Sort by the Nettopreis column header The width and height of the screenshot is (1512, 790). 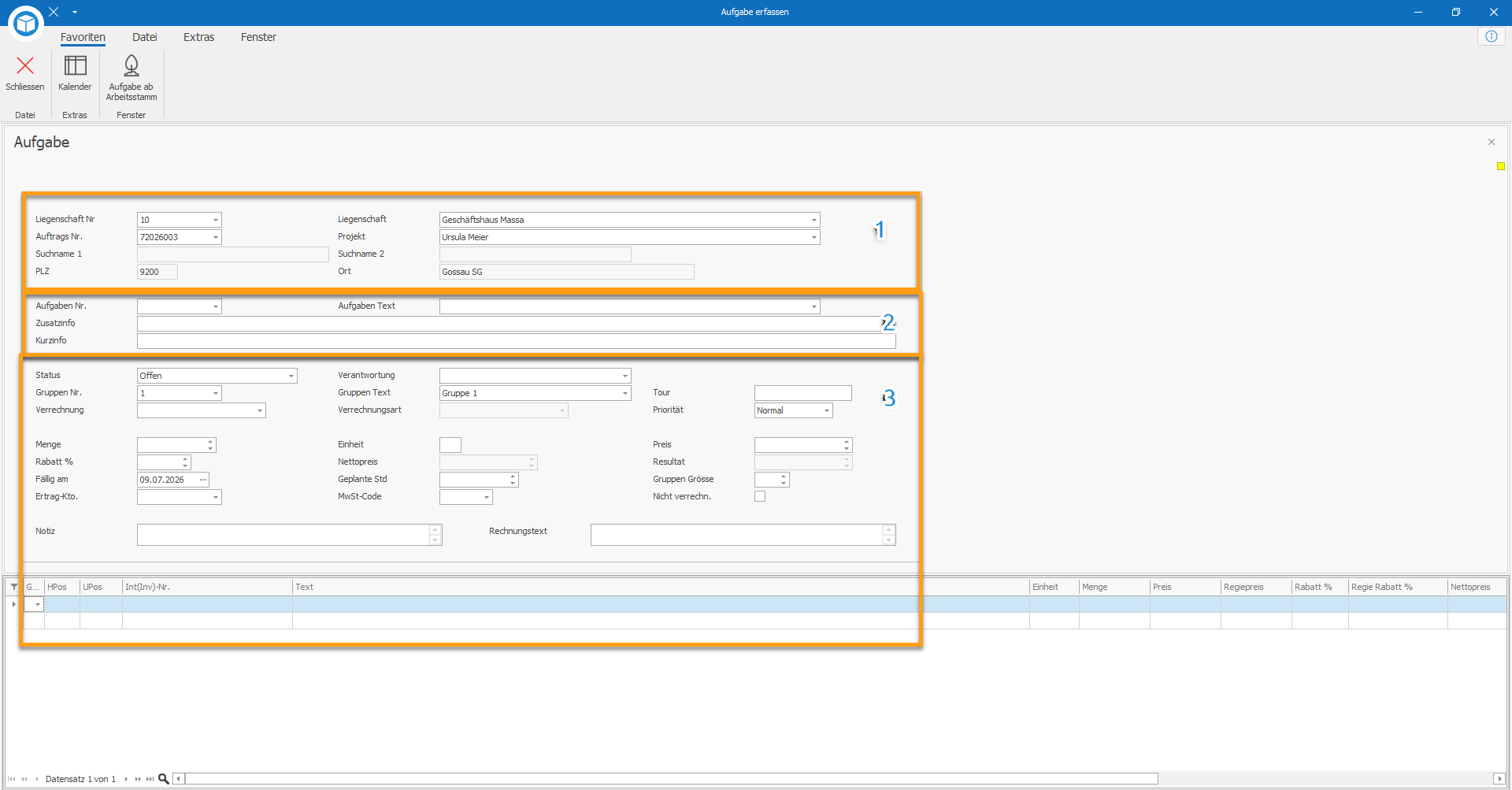1477,587
